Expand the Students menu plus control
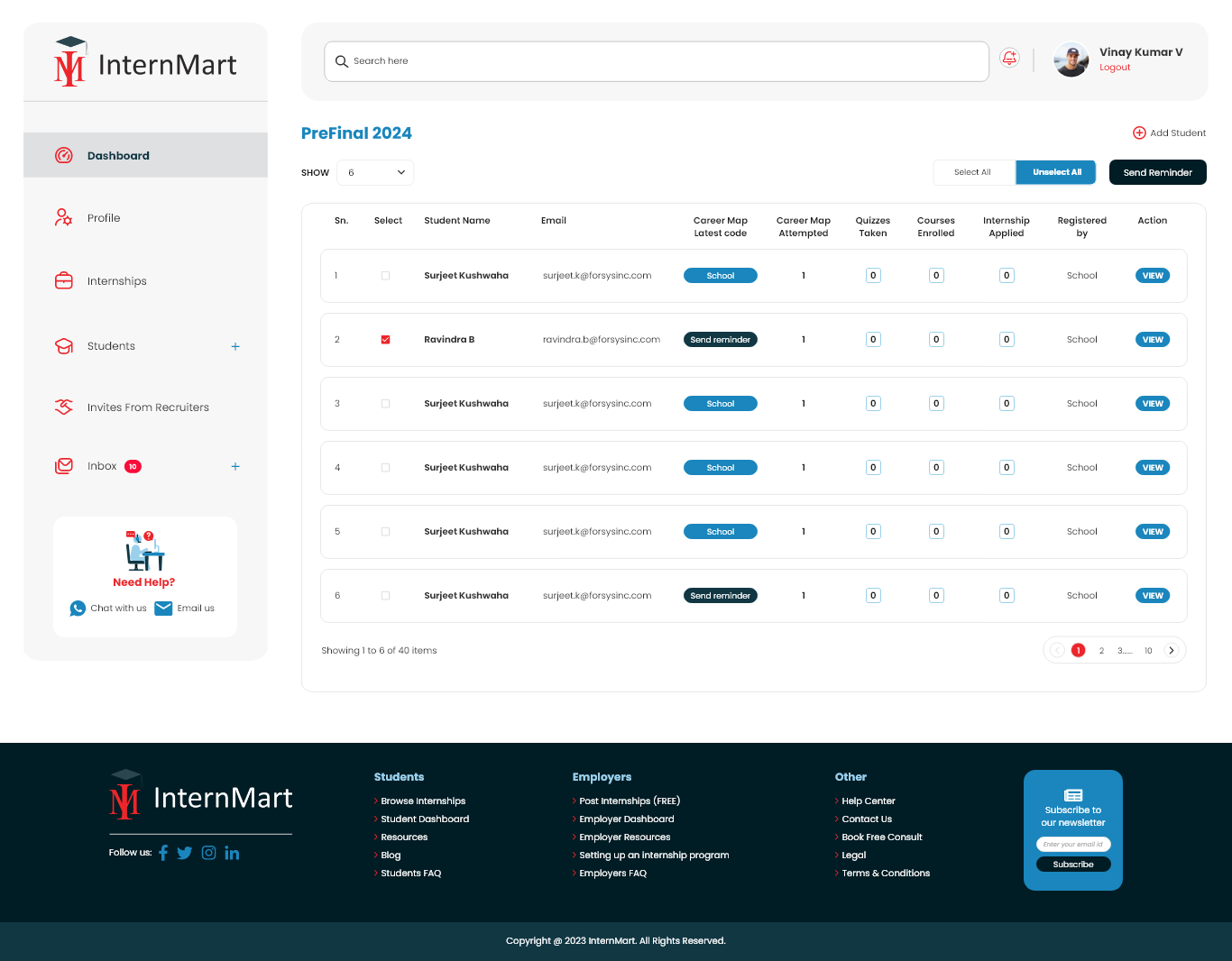Image resolution: width=1232 pixels, height=961 pixels. [235, 345]
